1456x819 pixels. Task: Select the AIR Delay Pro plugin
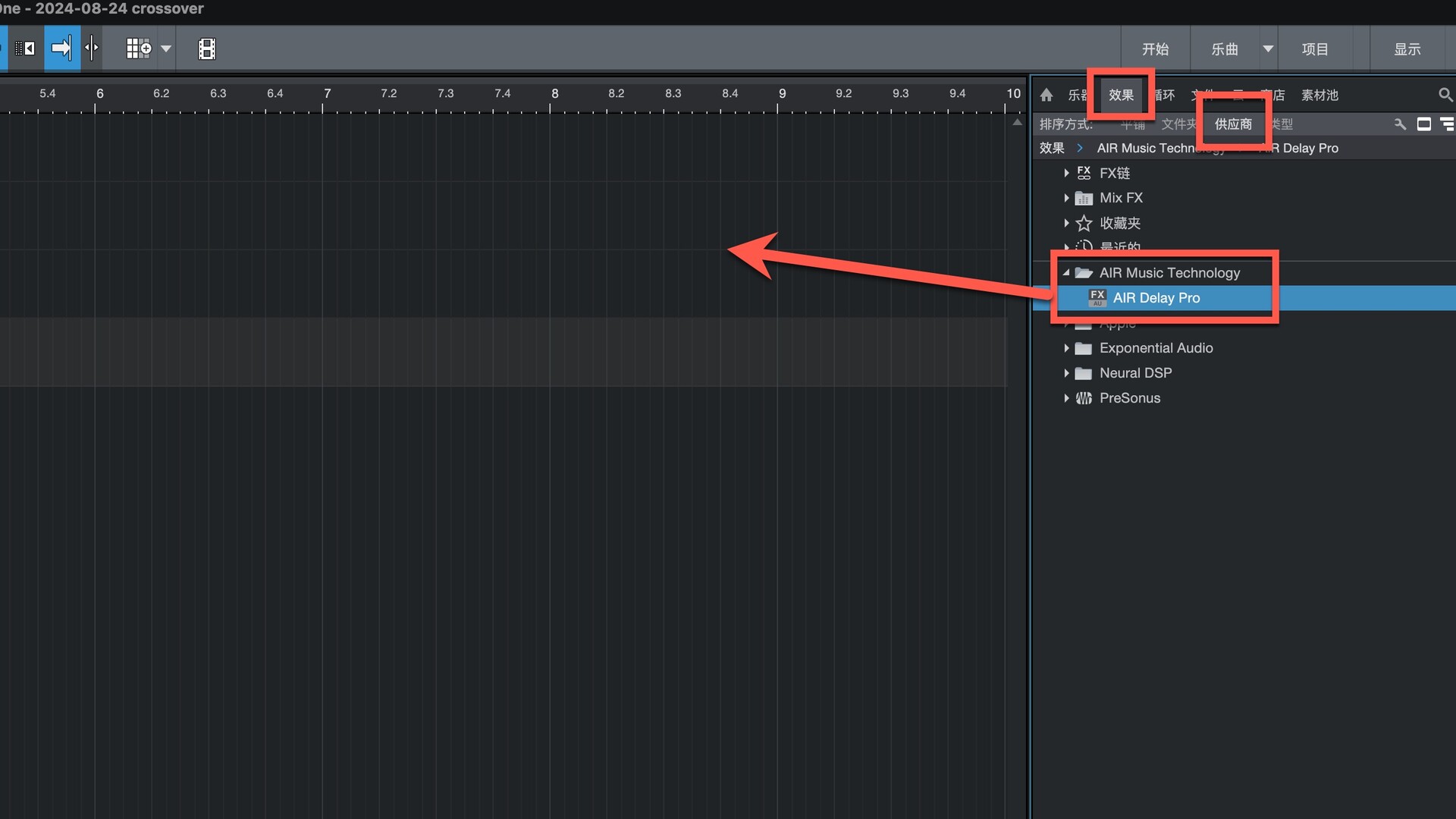click(x=1156, y=298)
